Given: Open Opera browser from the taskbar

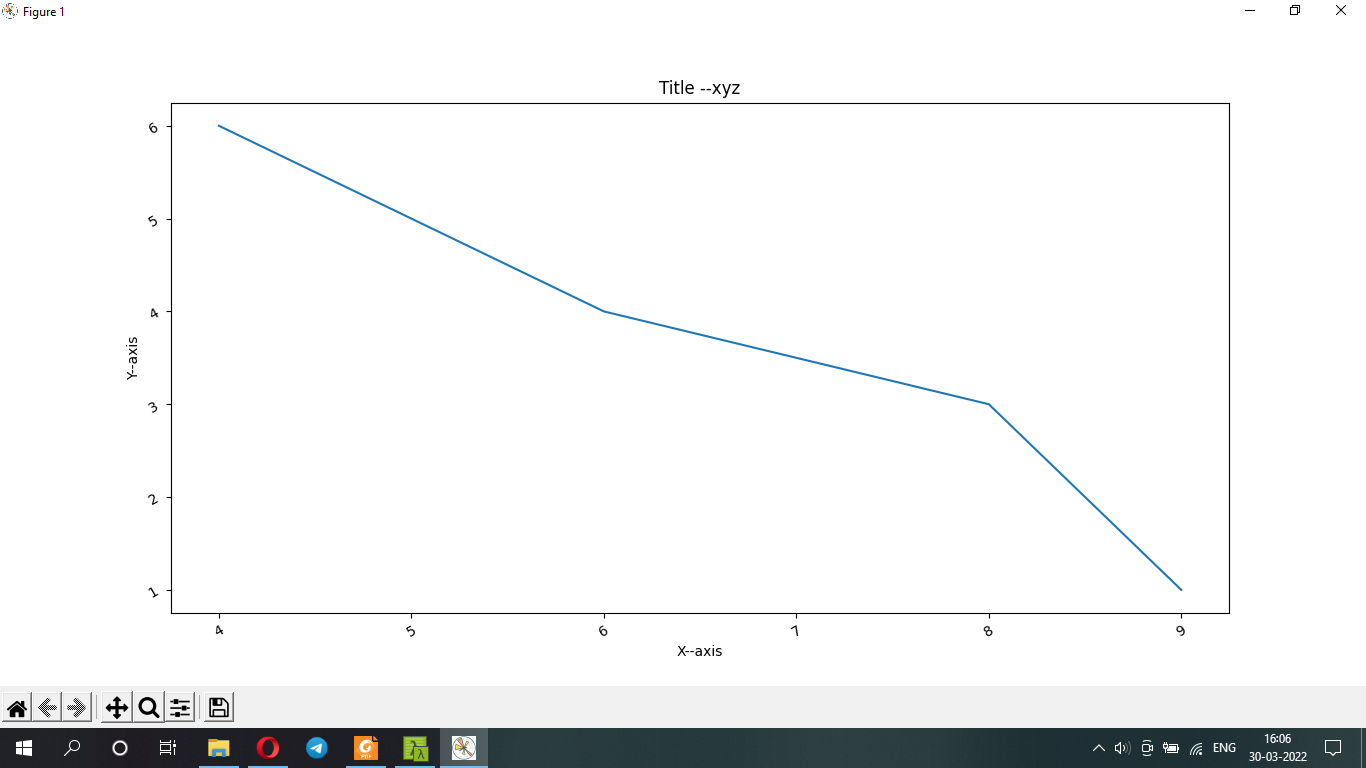Looking at the screenshot, I should pos(267,747).
